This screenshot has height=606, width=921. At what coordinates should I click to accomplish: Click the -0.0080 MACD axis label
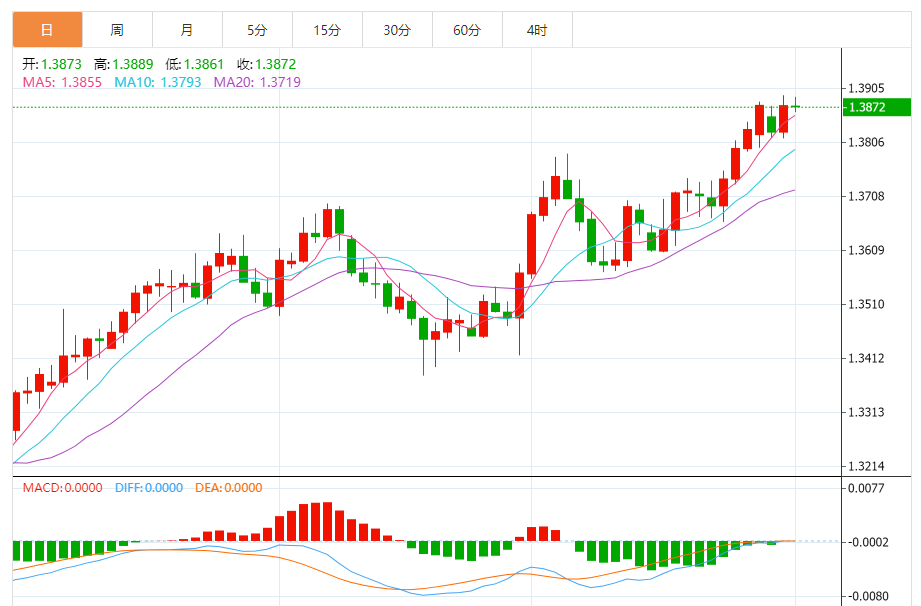[x=868, y=597]
